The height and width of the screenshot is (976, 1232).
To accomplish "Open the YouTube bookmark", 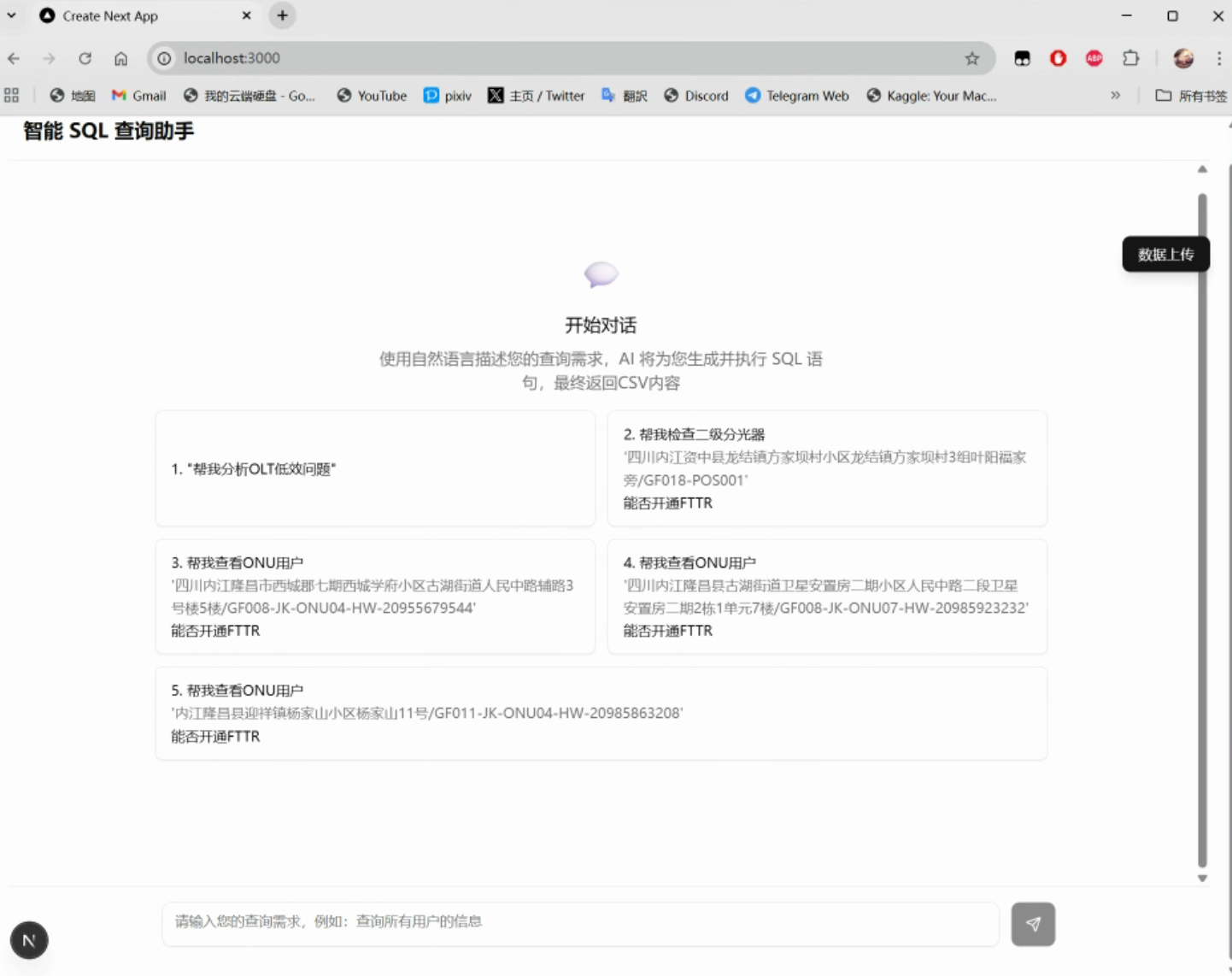I will (x=372, y=96).
